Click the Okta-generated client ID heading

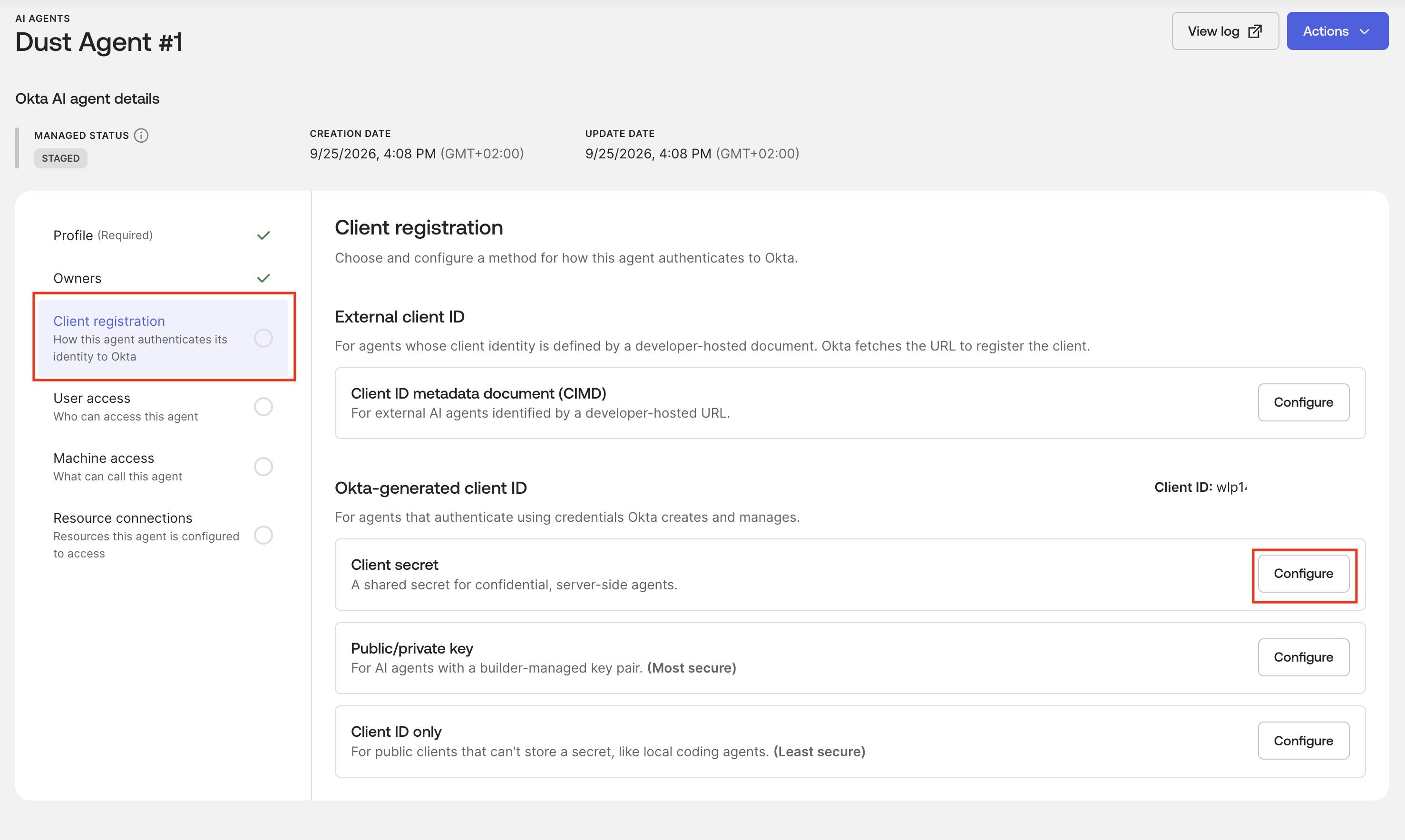pyautogui.click(x=430, y=488)
